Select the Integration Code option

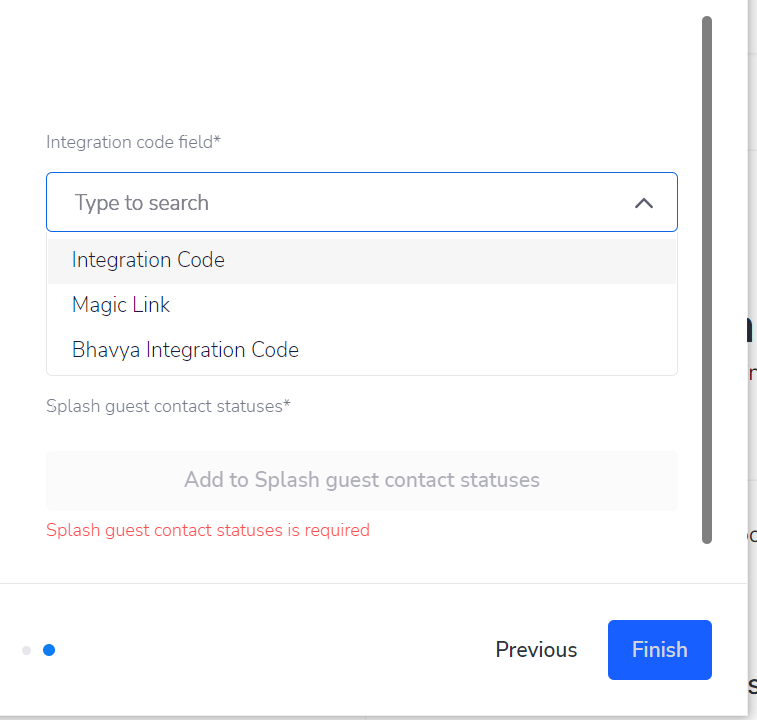click(362, 260)
